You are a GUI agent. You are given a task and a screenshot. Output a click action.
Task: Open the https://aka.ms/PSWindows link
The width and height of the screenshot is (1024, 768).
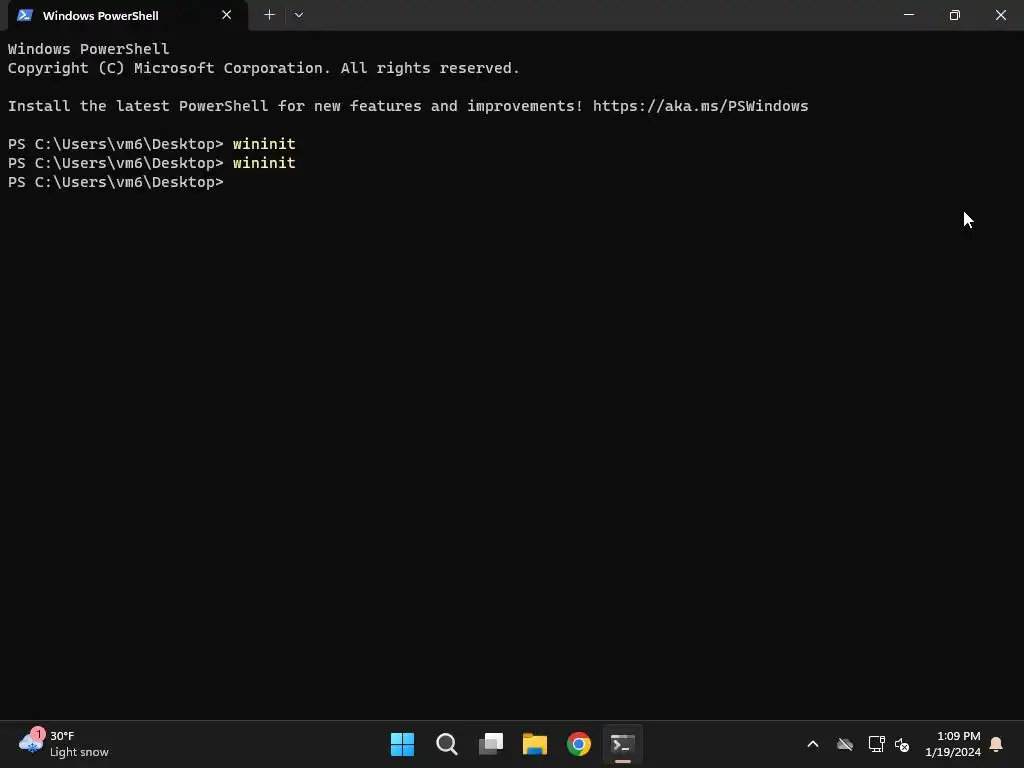700,106
